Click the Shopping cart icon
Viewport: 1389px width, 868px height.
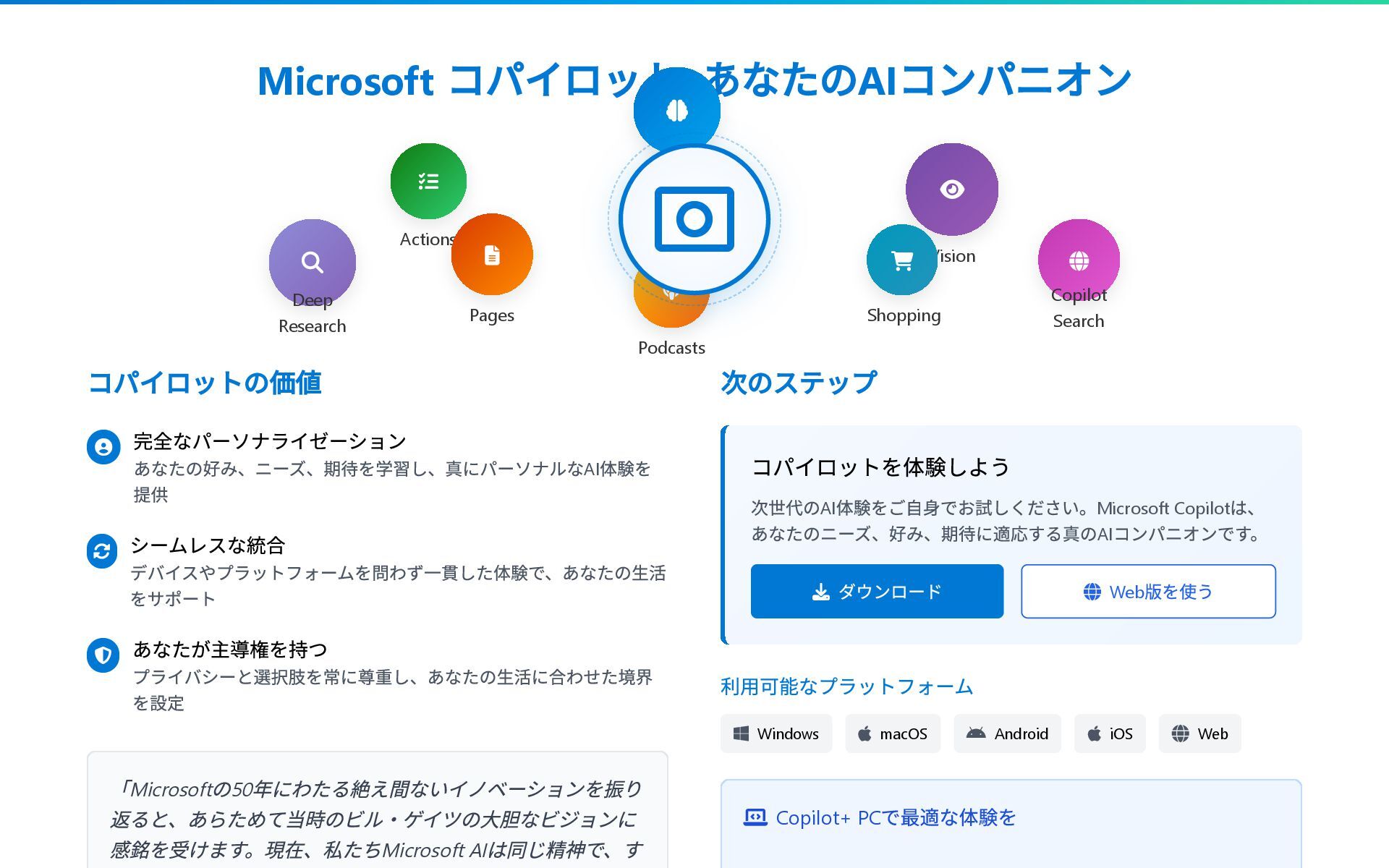(902, 260)
